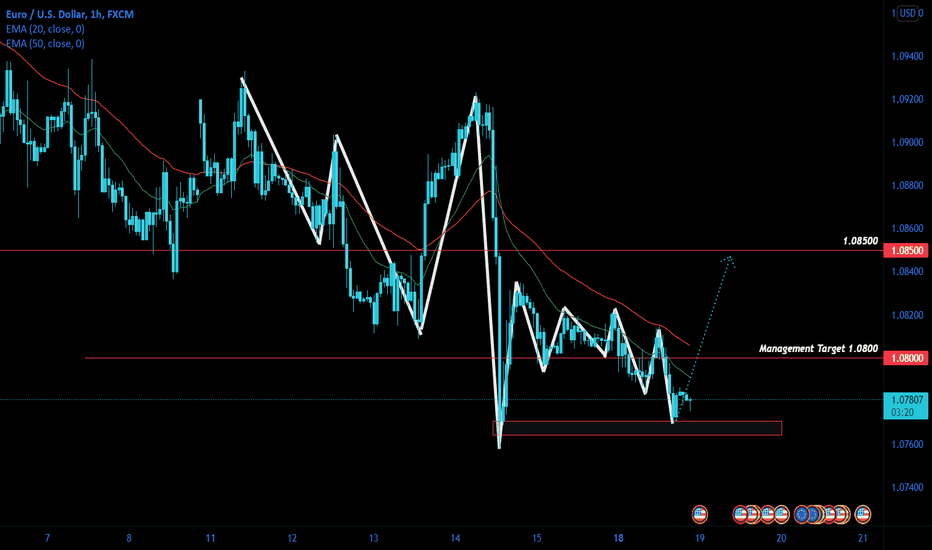Image resolution: width=932 pixels, height=550 pixels.
Task: Click date 12 on the time axis
Action: click(292, 538)
